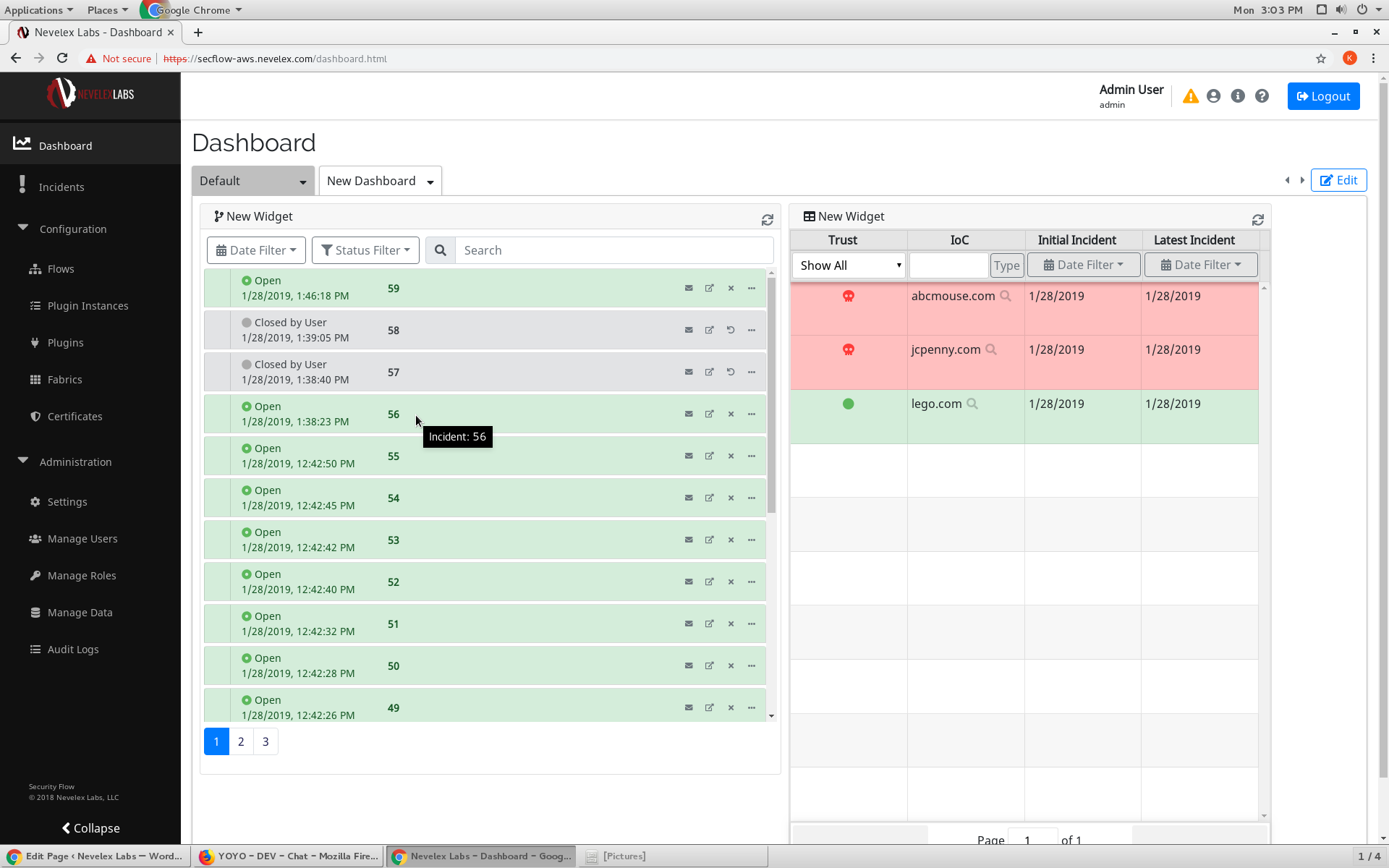
Task: Click the Logout button
Action: tap(1323, 96)
